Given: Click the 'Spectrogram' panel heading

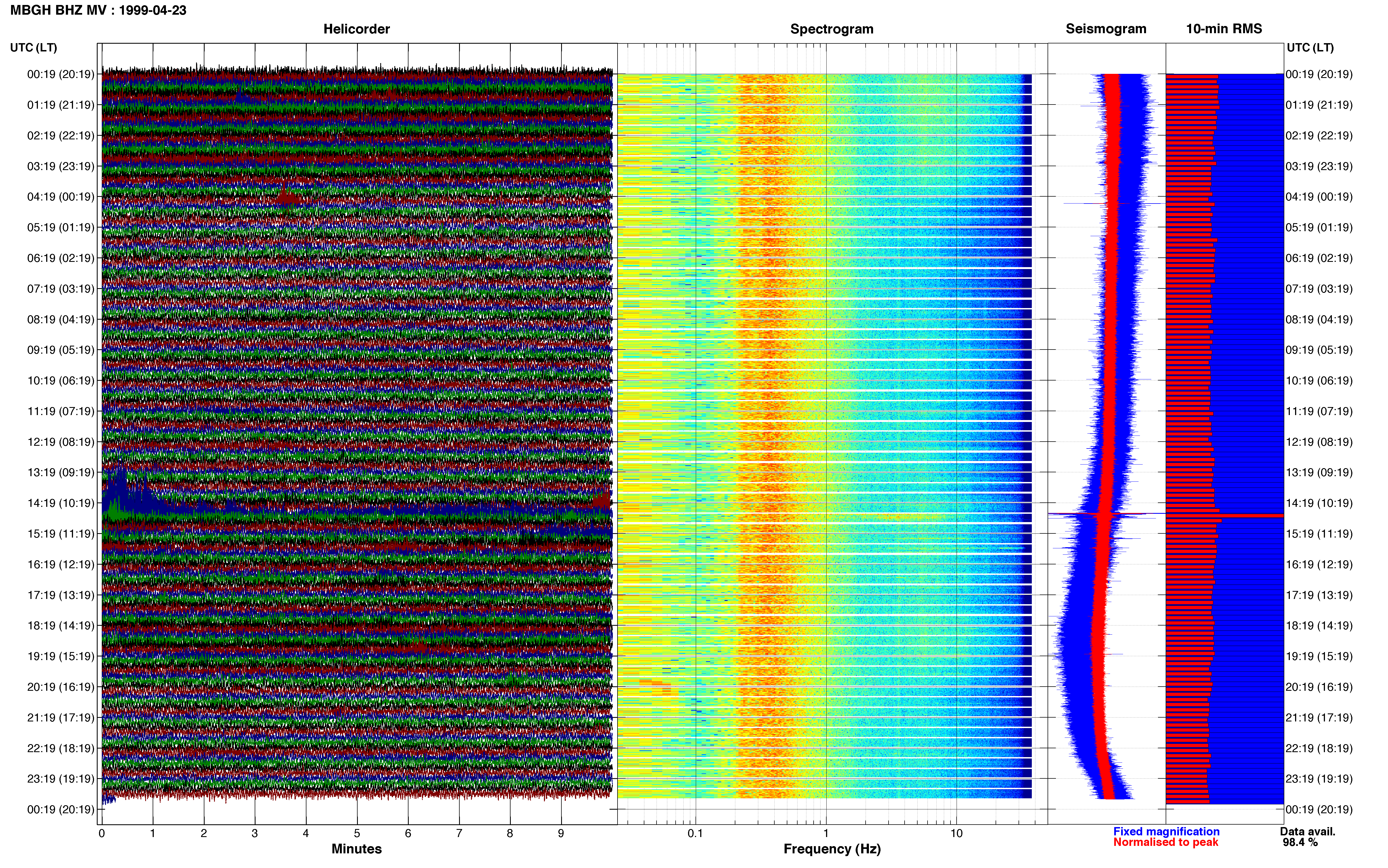Looking at the screenshot, I should (832, 29).
